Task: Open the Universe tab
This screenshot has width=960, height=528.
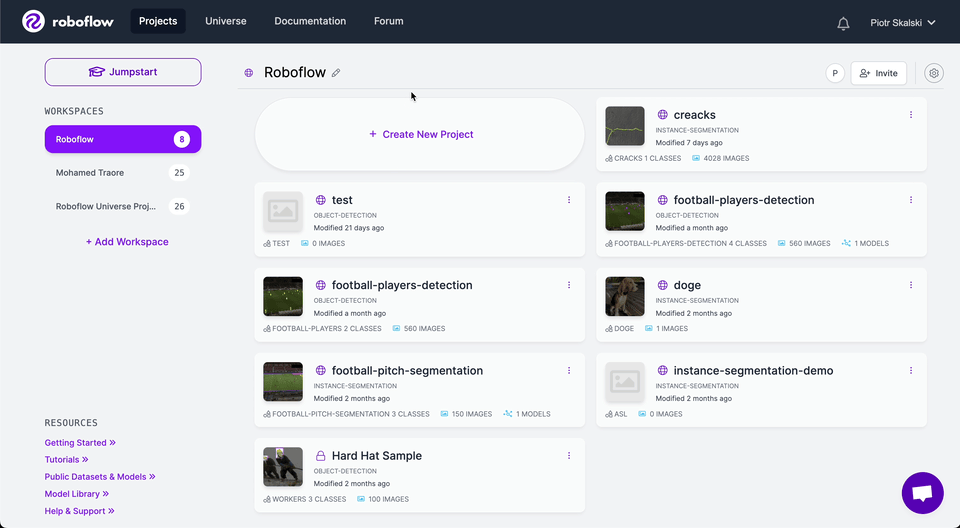Action: point(226,21)
